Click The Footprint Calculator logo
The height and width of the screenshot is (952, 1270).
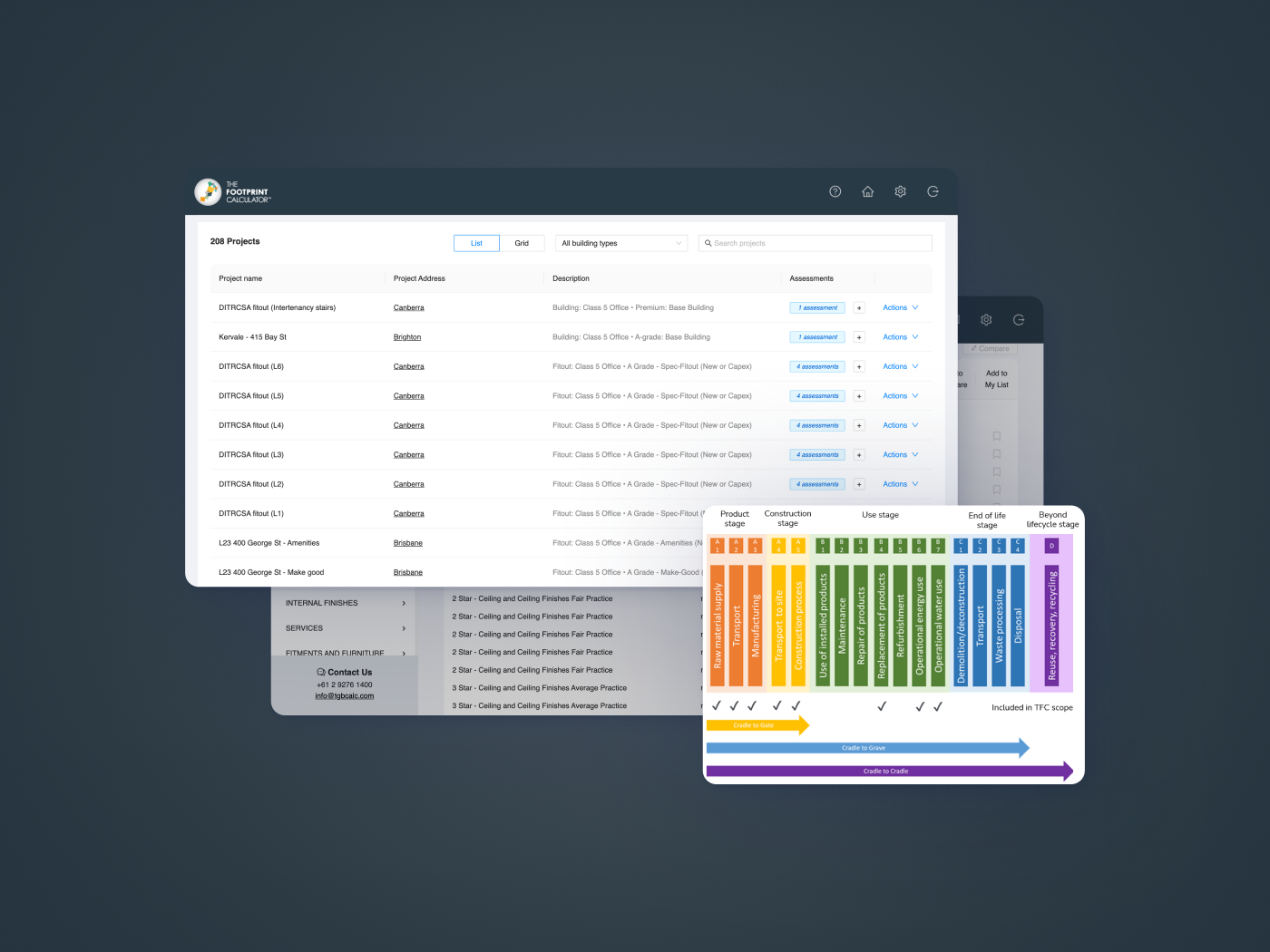click(x=231, y=191)
